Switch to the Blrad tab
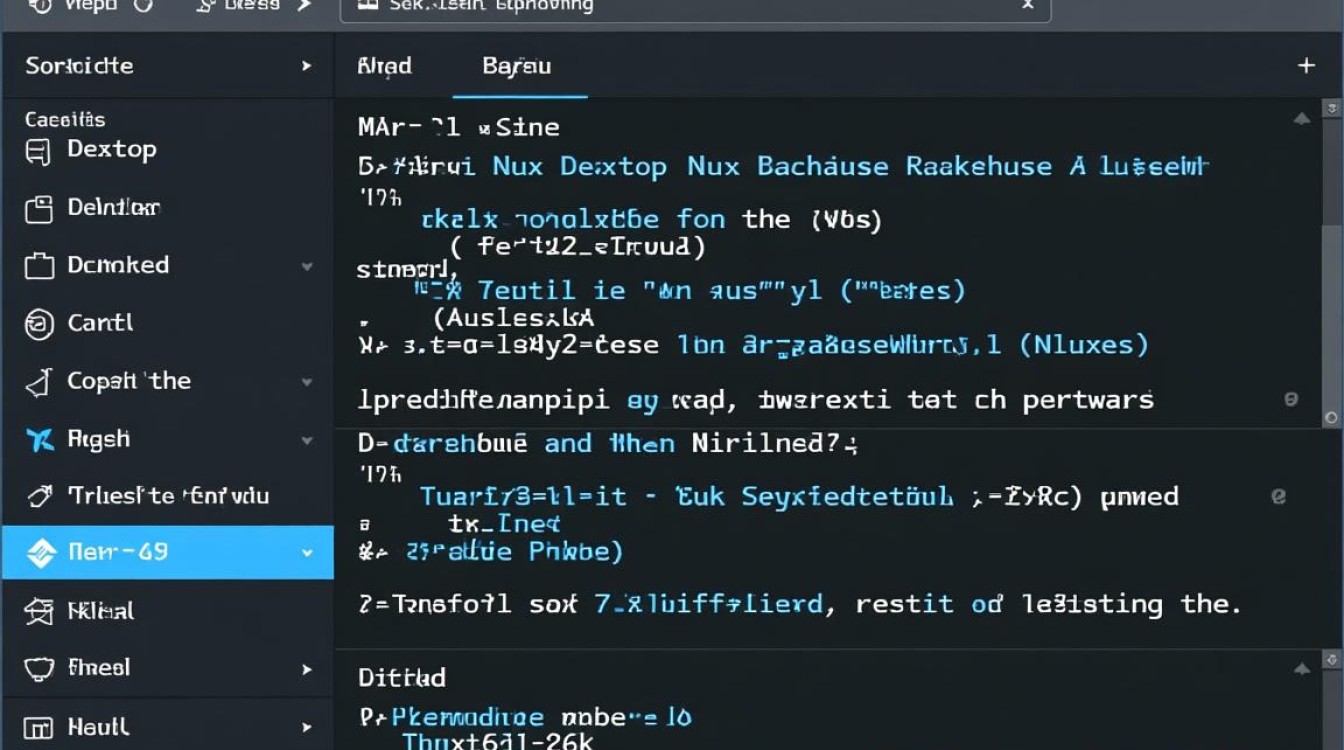 (x=384, y=66)
